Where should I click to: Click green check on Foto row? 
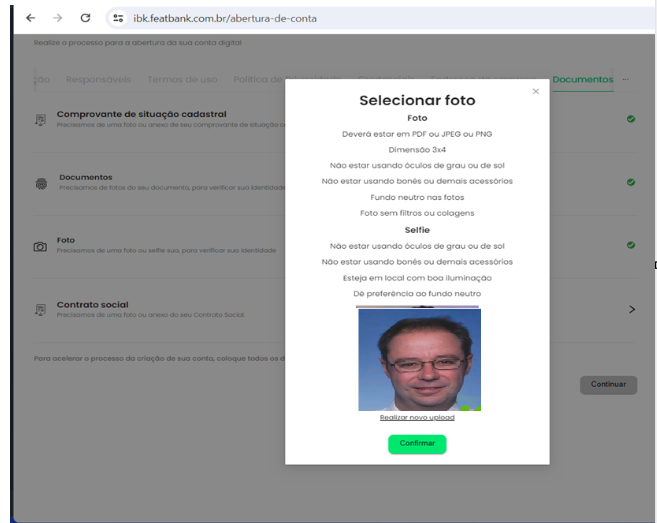pos(631,245)
